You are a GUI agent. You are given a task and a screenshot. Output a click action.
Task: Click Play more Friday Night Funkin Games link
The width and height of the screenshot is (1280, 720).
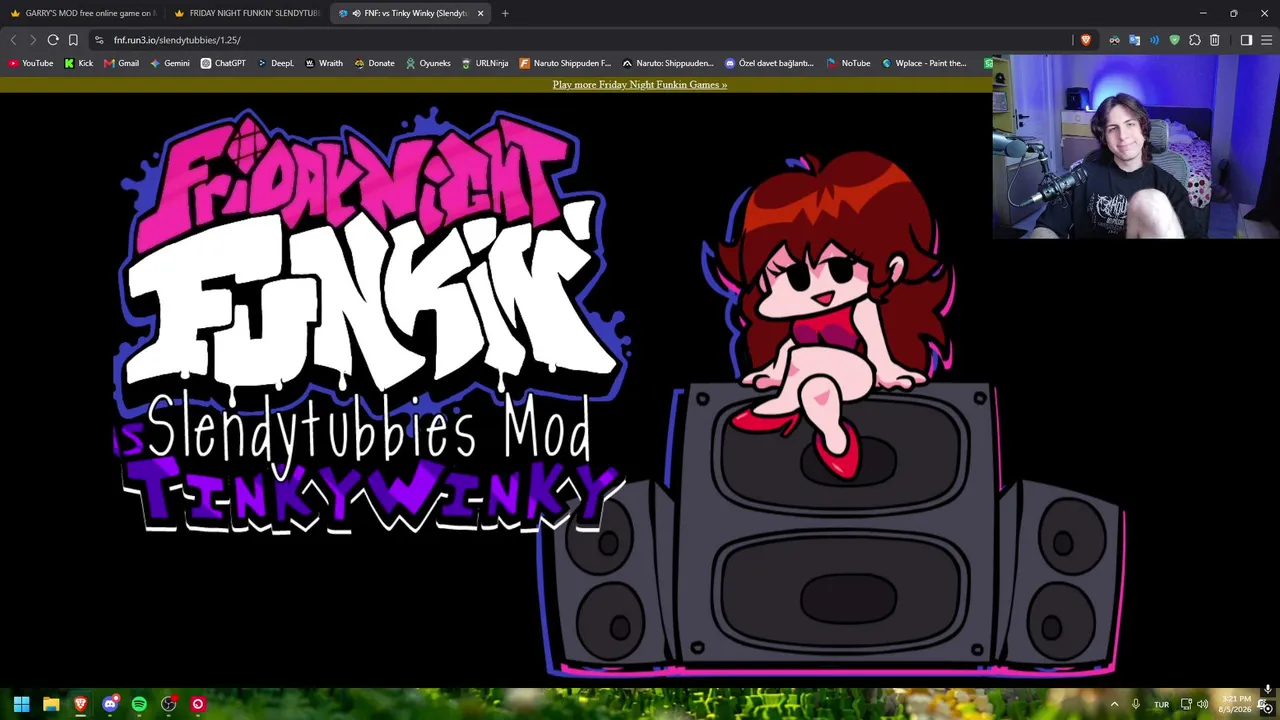640,85
